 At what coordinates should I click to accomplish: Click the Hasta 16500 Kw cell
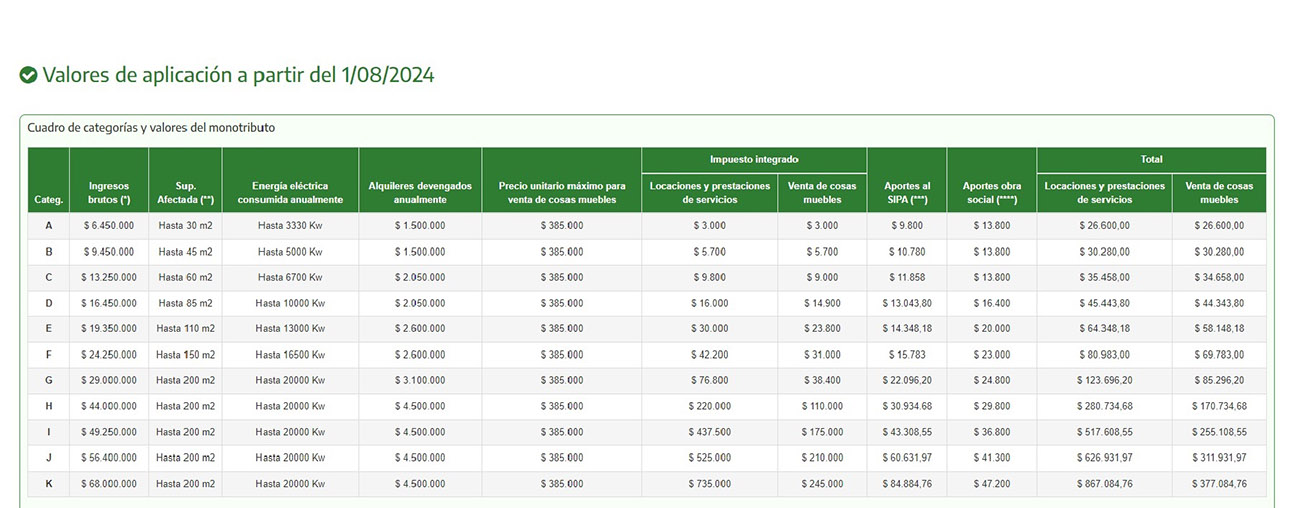(290, 355)
